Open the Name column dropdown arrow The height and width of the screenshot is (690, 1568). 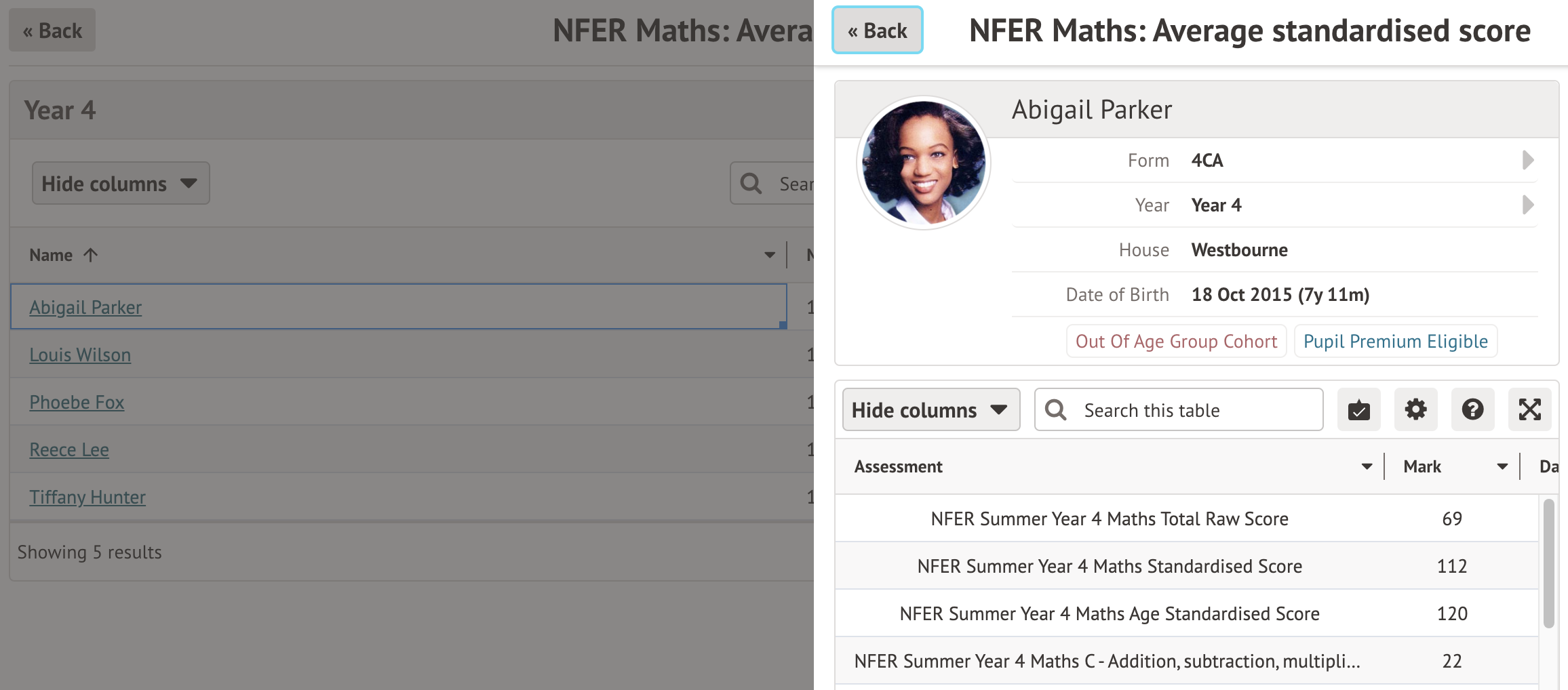[x=769, y=256]
